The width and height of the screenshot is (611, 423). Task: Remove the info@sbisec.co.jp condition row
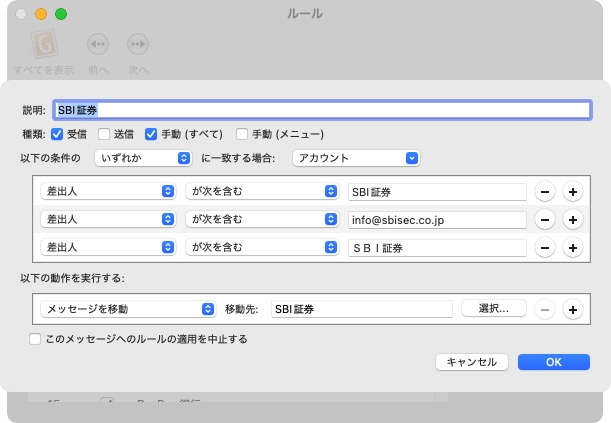click(546, 219)
